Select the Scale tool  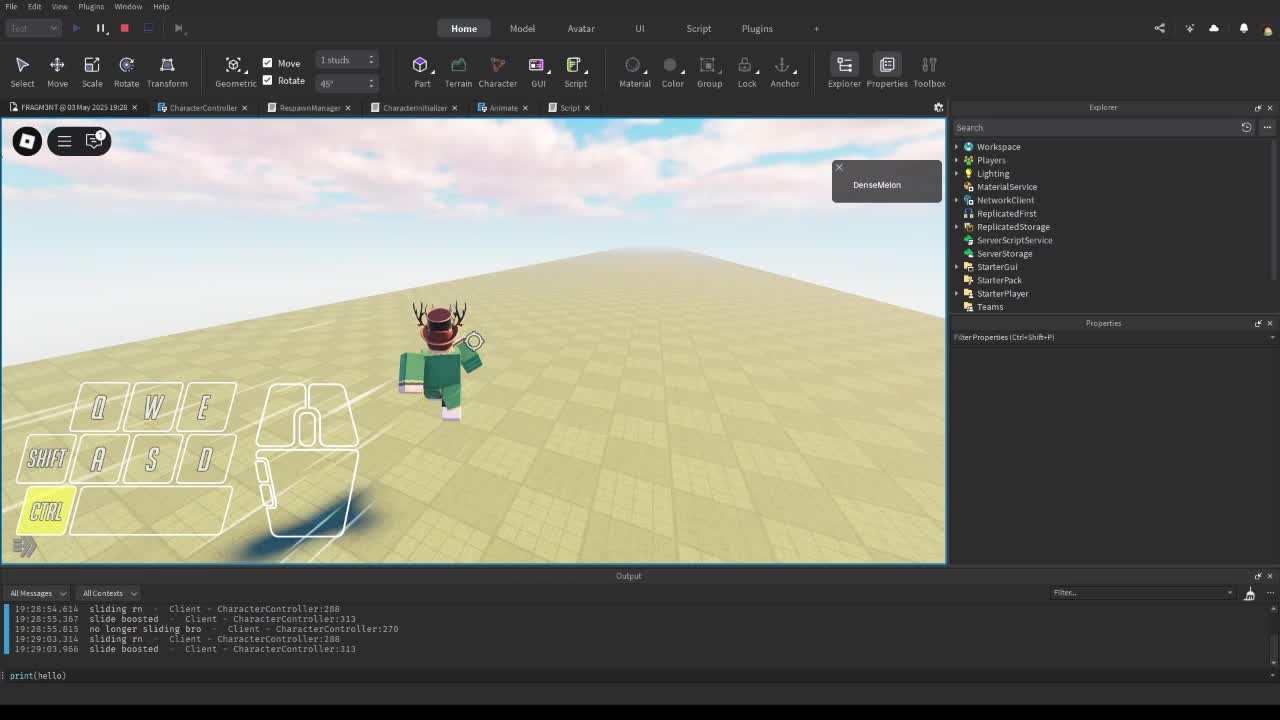click(x=91, y=71)
